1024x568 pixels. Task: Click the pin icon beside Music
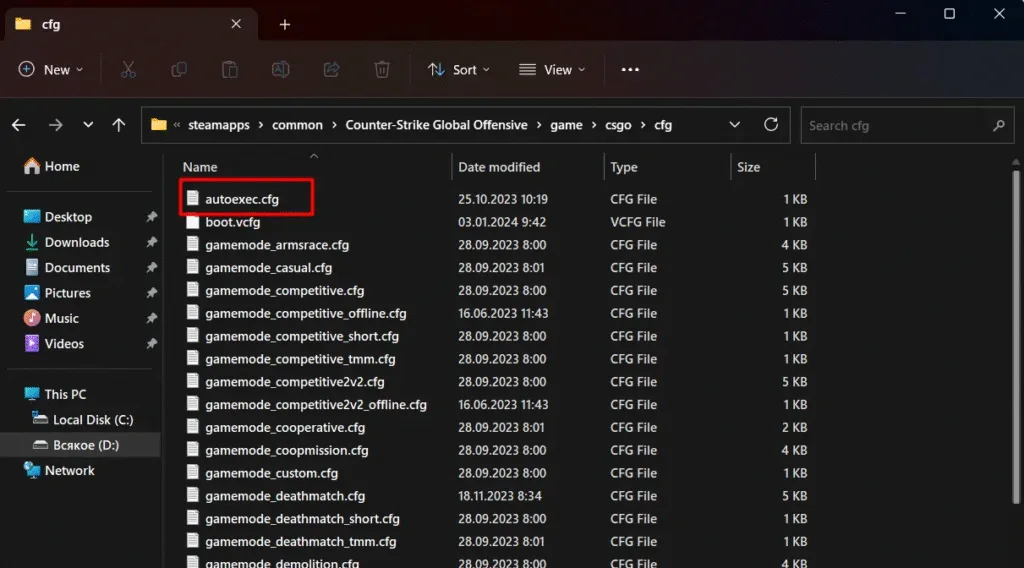152,318
